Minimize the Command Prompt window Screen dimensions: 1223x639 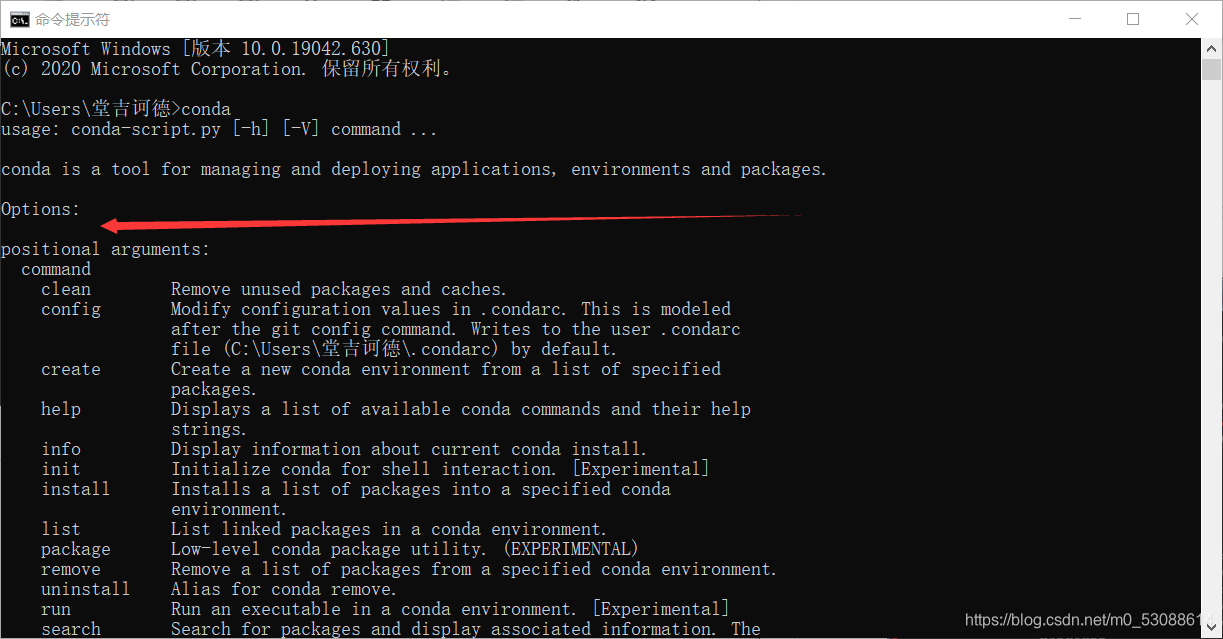1075,17
